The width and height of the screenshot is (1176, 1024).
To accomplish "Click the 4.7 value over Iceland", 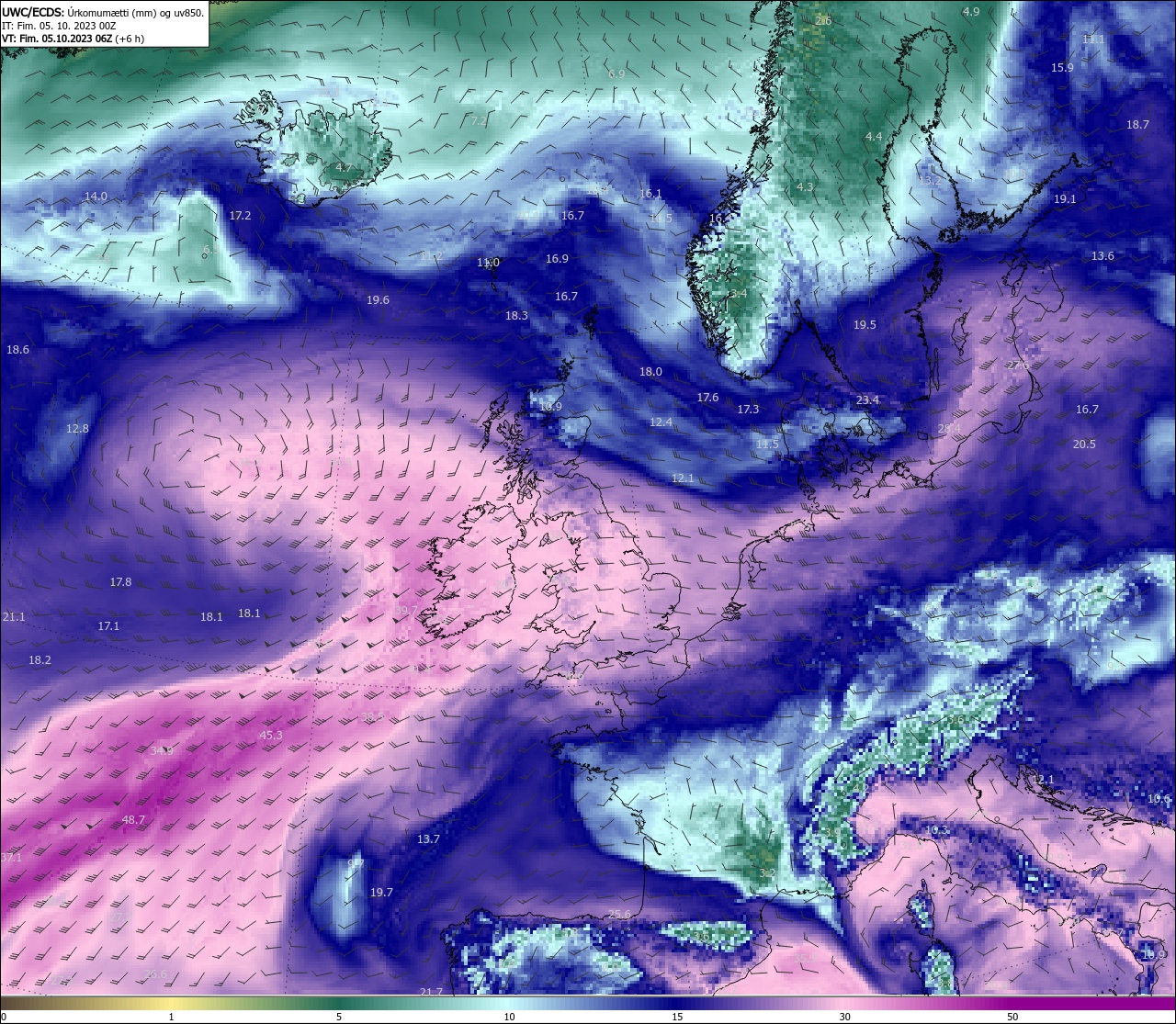I will [344, 167].
